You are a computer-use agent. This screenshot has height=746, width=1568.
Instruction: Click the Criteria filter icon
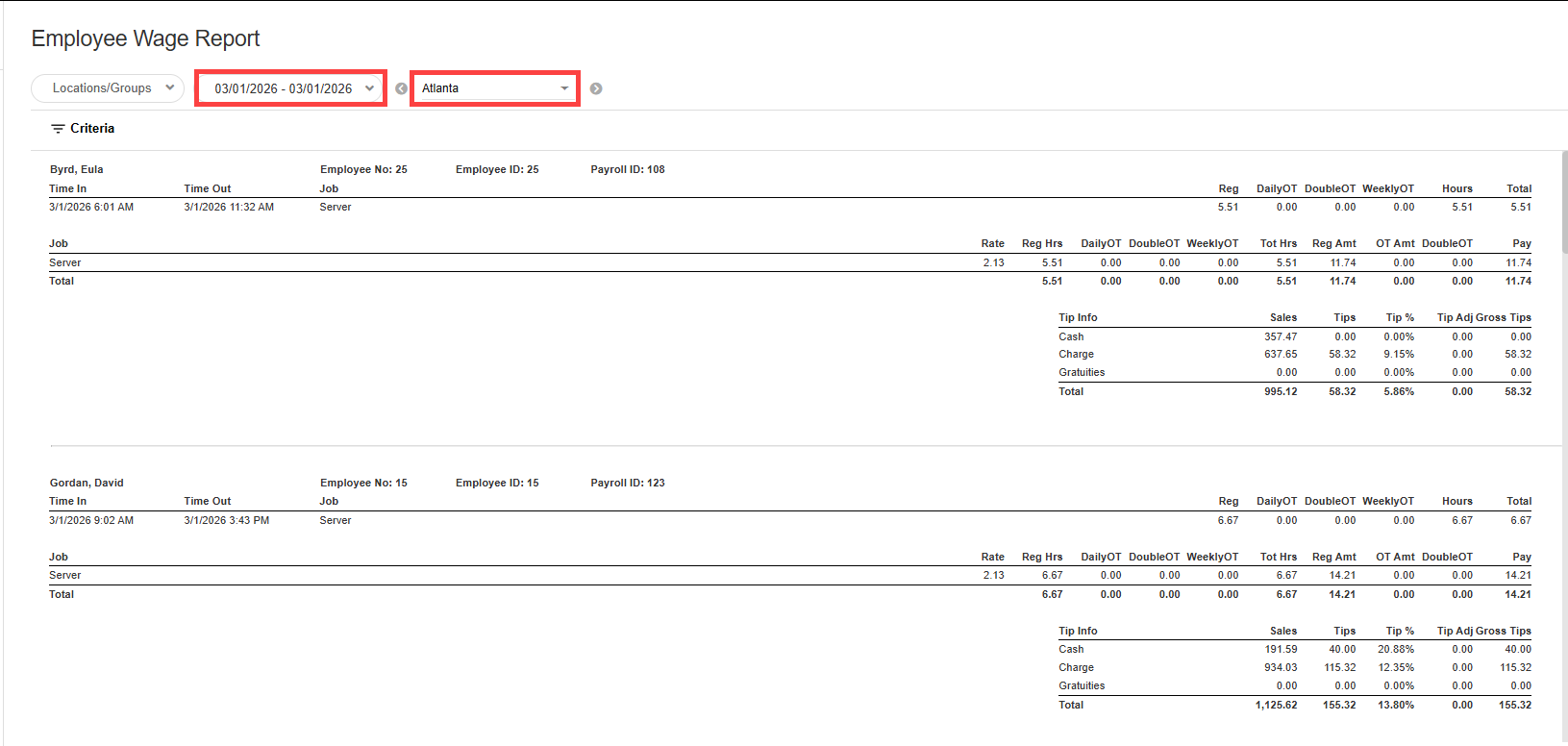[58, 129]
